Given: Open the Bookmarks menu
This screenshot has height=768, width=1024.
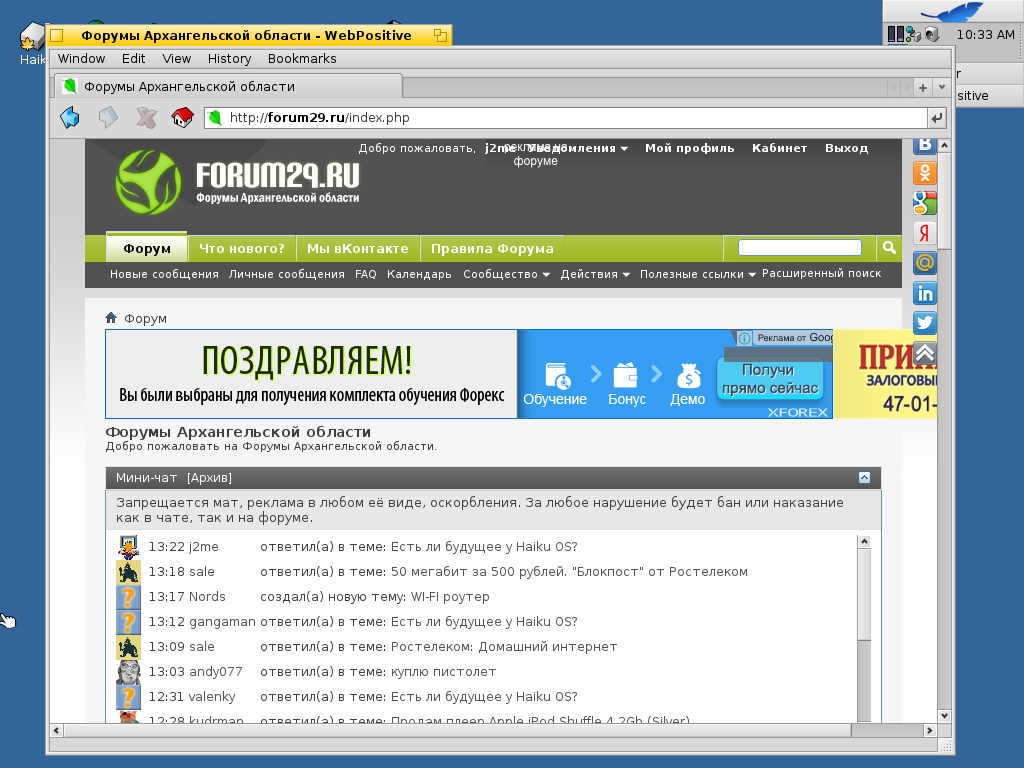Looking at the screenshot, I should (302, 59).
